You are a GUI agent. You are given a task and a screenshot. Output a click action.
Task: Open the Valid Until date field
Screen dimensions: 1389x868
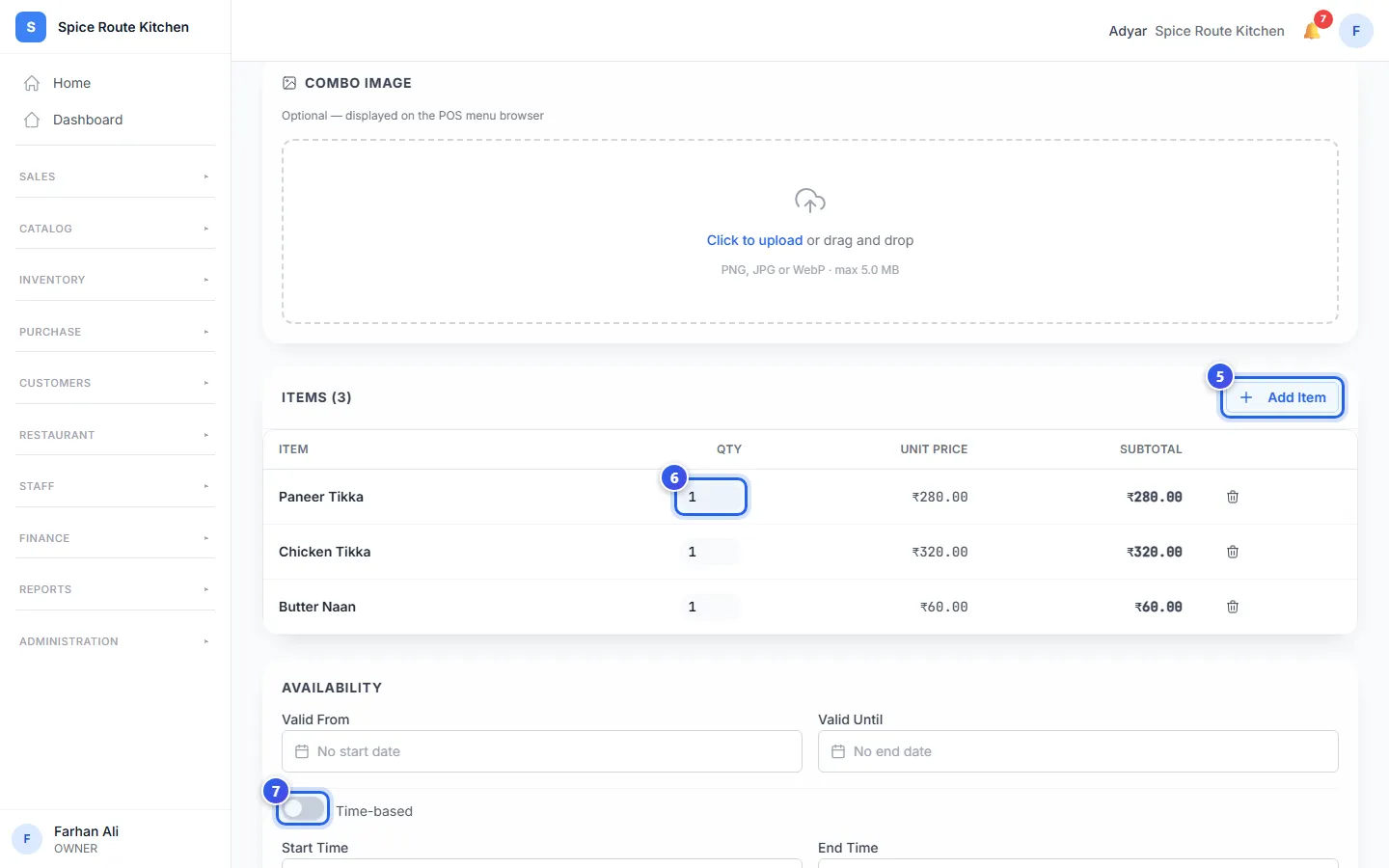[1078, 751]
